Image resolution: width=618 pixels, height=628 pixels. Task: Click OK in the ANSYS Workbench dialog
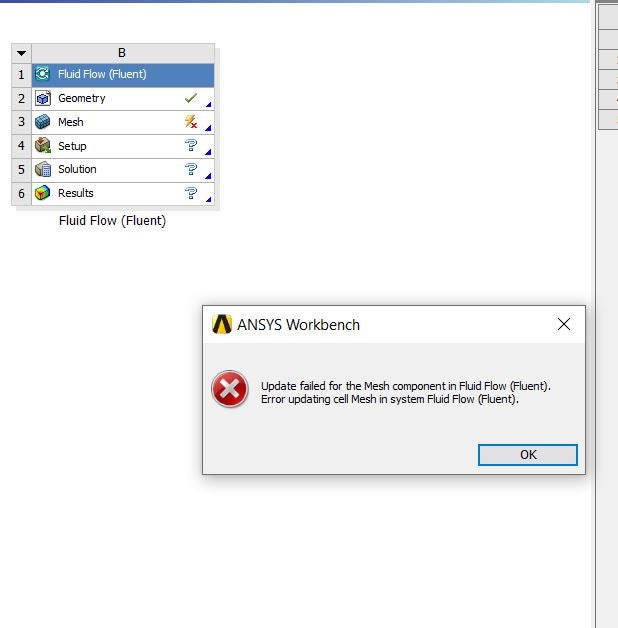tap(528, 455)
